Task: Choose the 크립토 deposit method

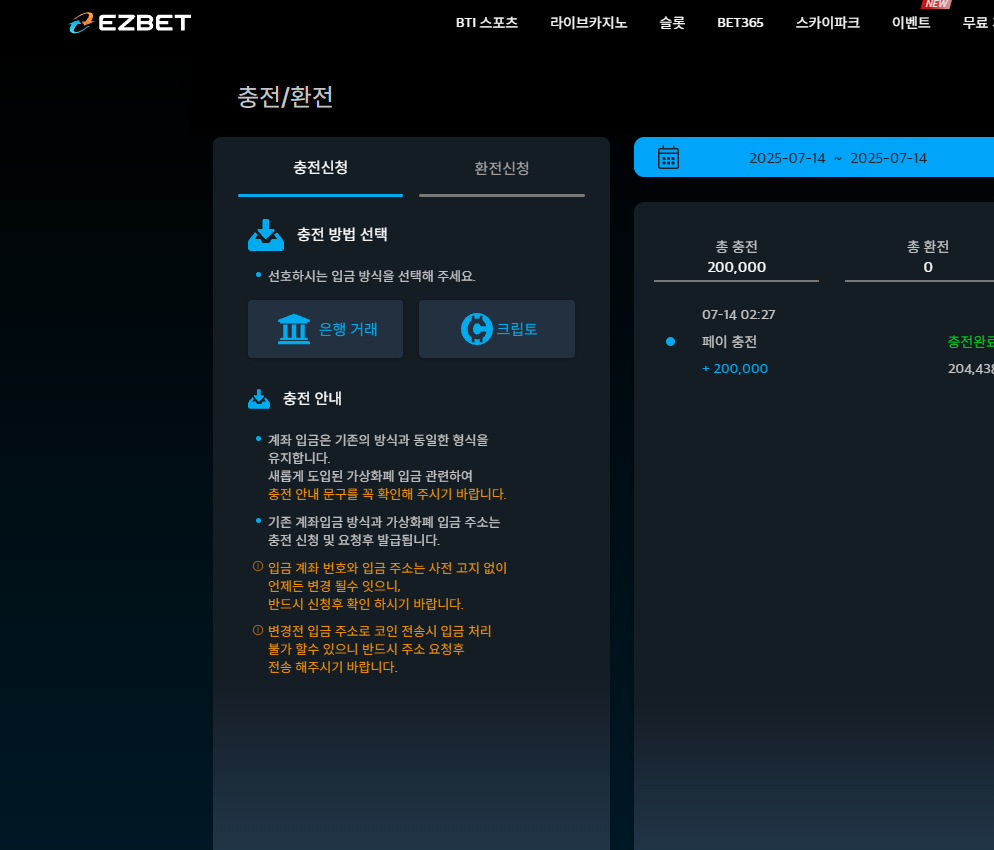Action: click(497, 329)
